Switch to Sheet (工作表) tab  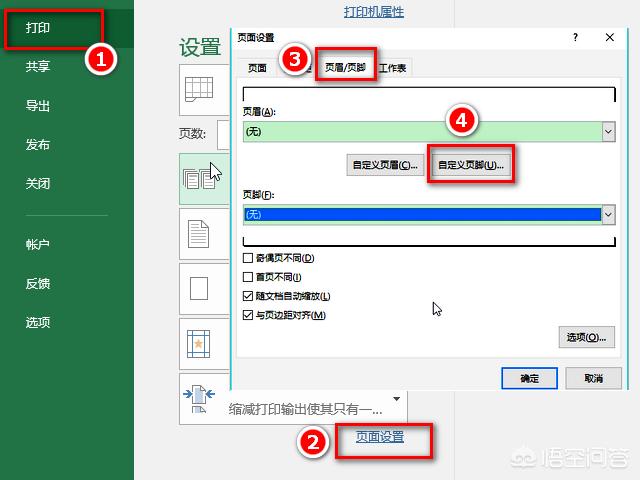(x=392, y=68)
